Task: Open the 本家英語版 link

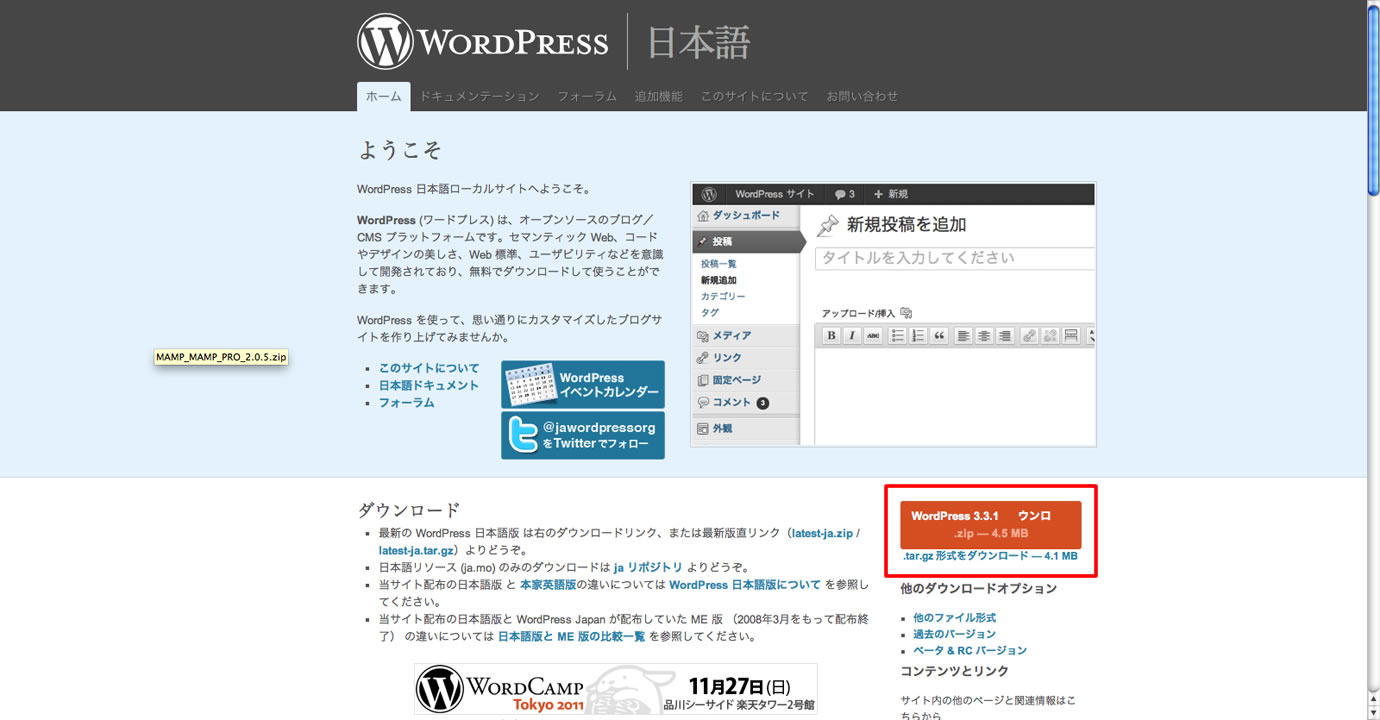Action: pos(548,584)
